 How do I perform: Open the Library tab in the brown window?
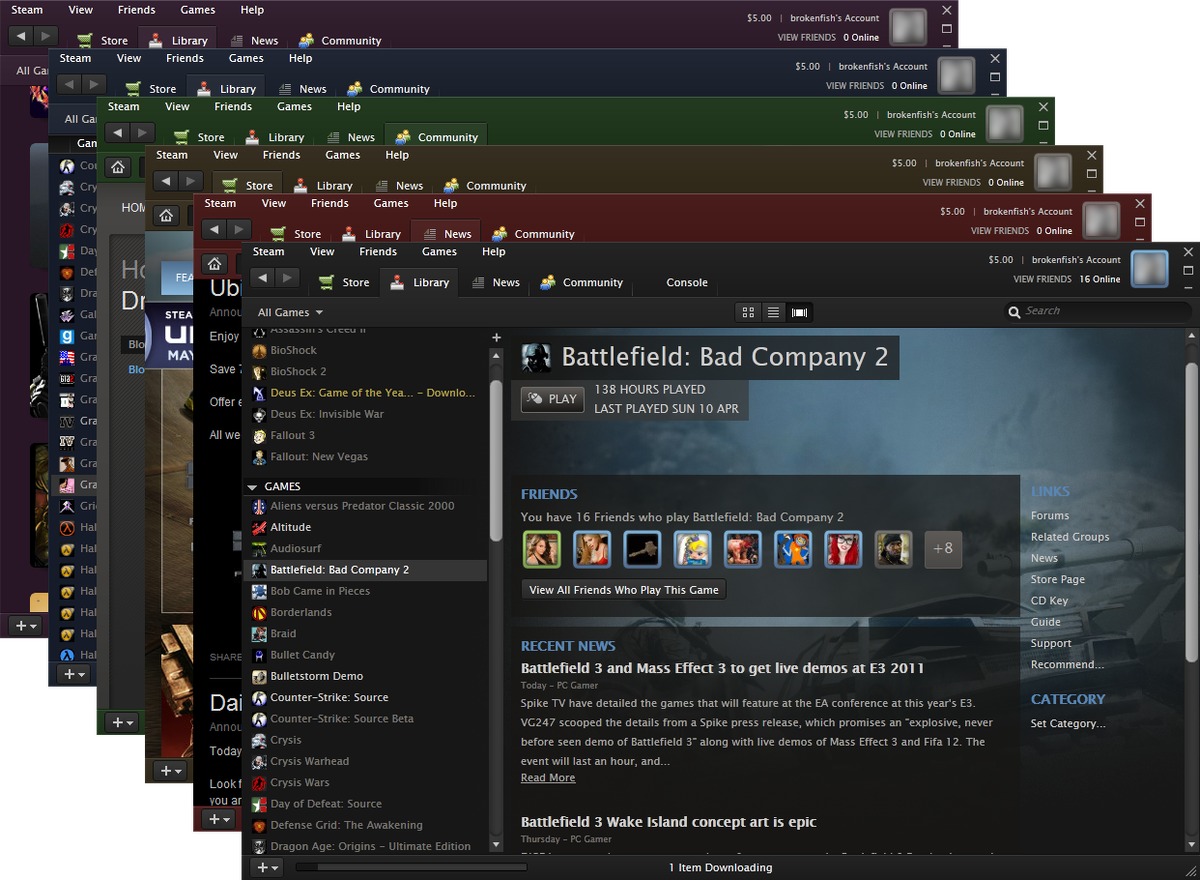tap(323, 186)
